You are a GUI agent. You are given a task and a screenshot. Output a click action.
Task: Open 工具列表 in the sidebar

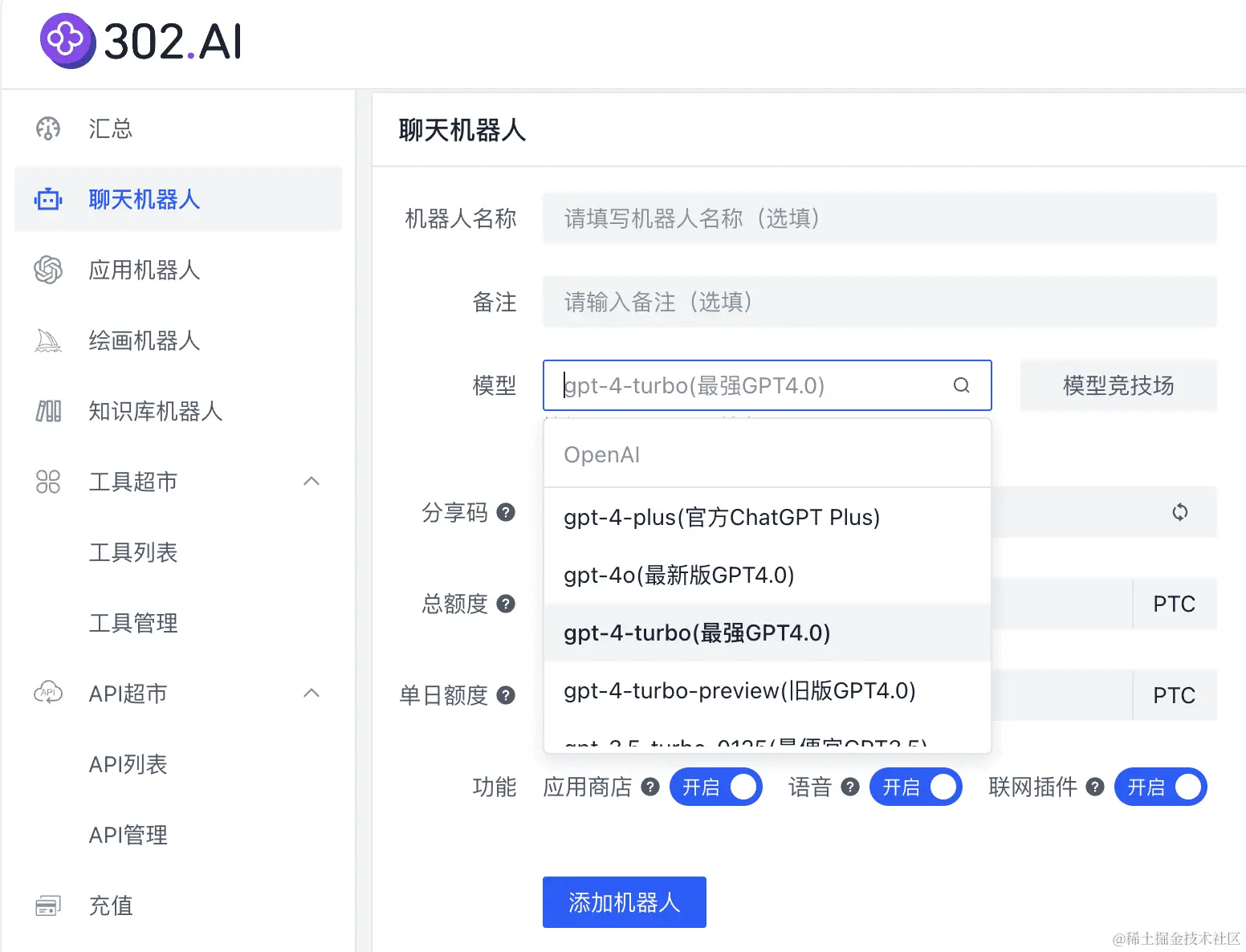coord(178,552)
